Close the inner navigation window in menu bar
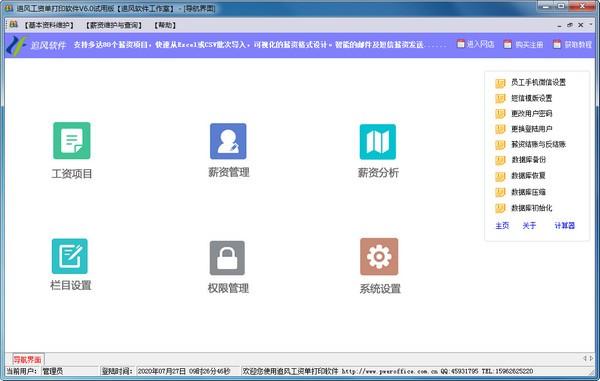 (580, 25)
